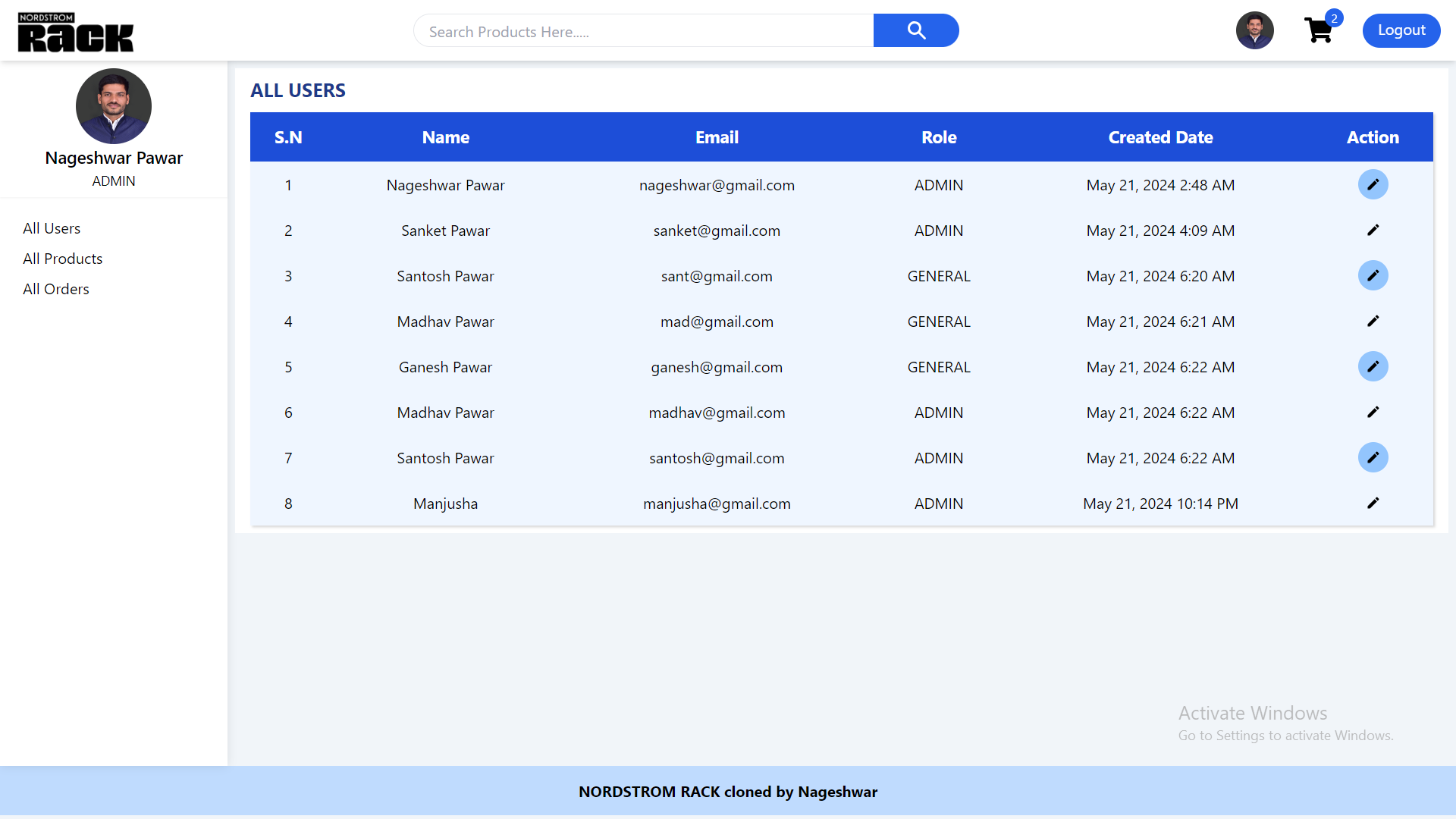Click the name Sanket Pawar
The image size is (1456, 819).
click(x=446, y=231)
